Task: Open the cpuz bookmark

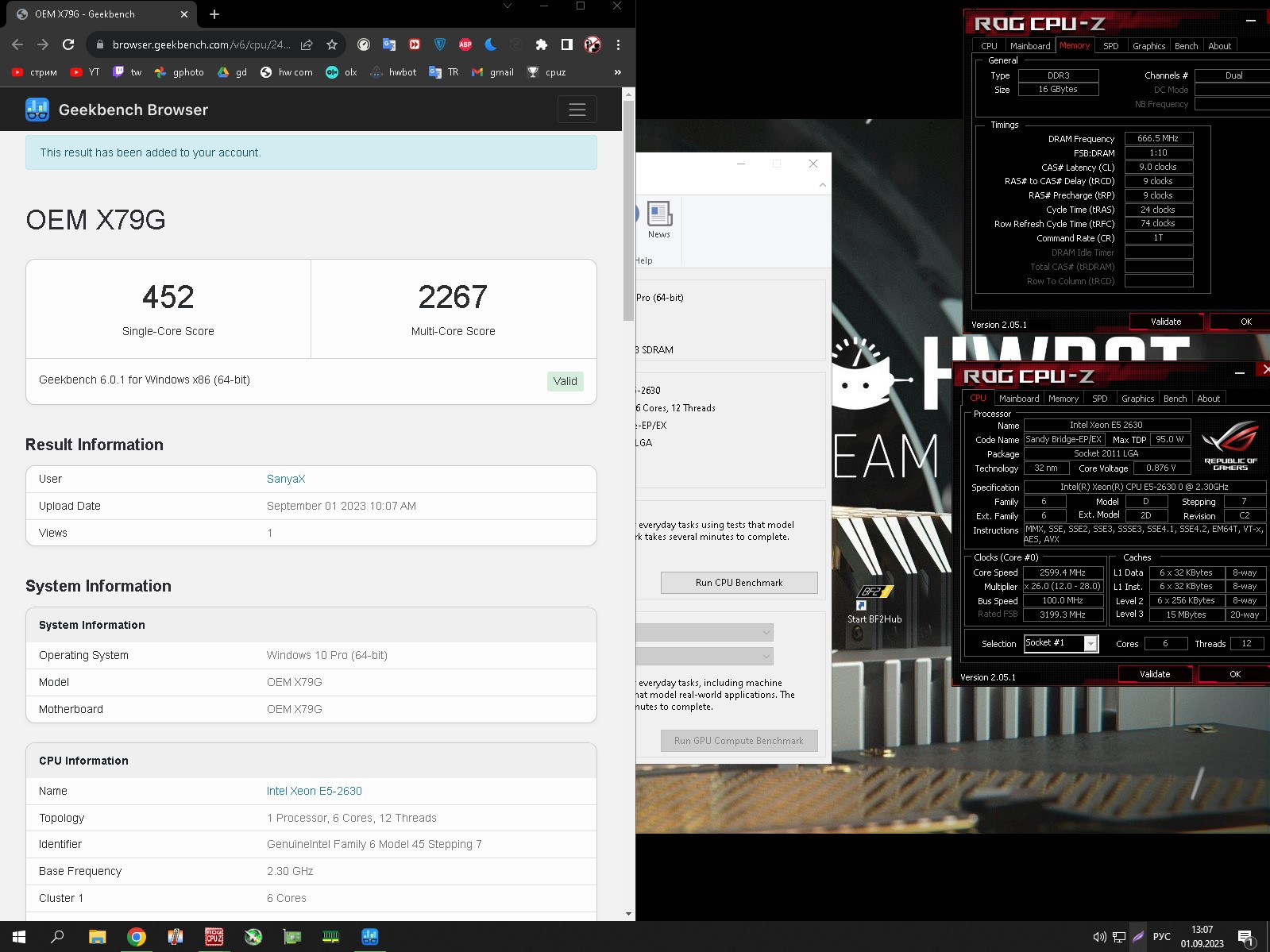Action: 546,71
